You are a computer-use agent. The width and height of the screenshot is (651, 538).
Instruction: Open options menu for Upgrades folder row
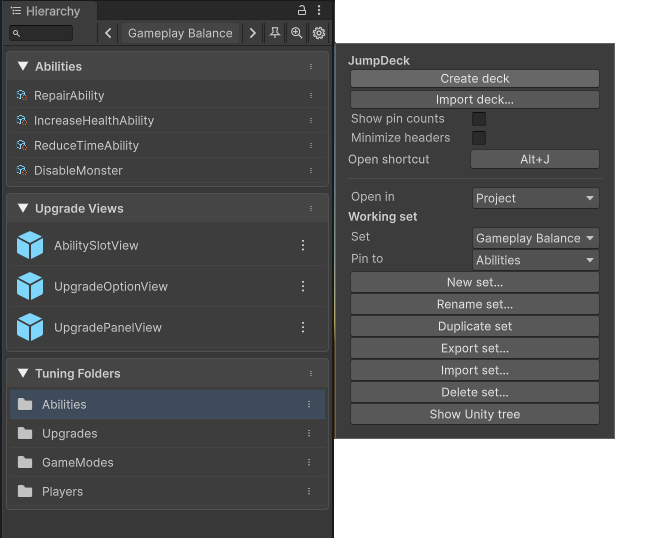click(x=309, y=433)
